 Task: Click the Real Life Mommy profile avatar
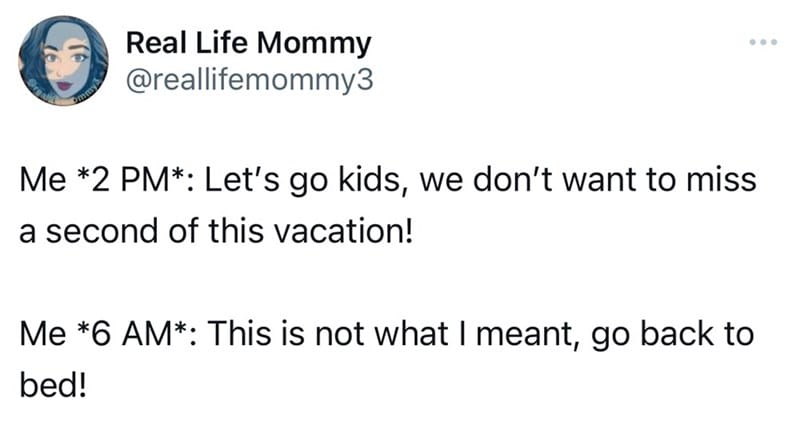(x=63, y=61)
